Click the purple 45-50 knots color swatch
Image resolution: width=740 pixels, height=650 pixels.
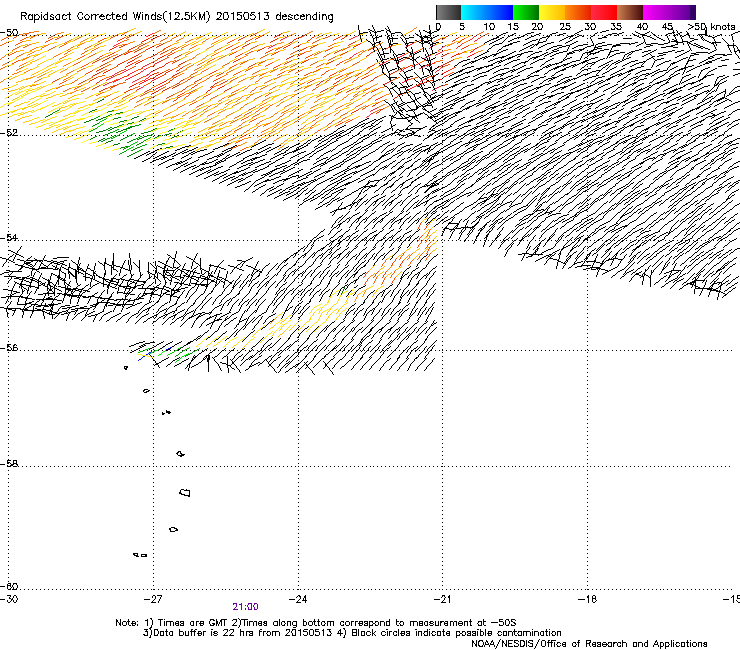point(682,12)
